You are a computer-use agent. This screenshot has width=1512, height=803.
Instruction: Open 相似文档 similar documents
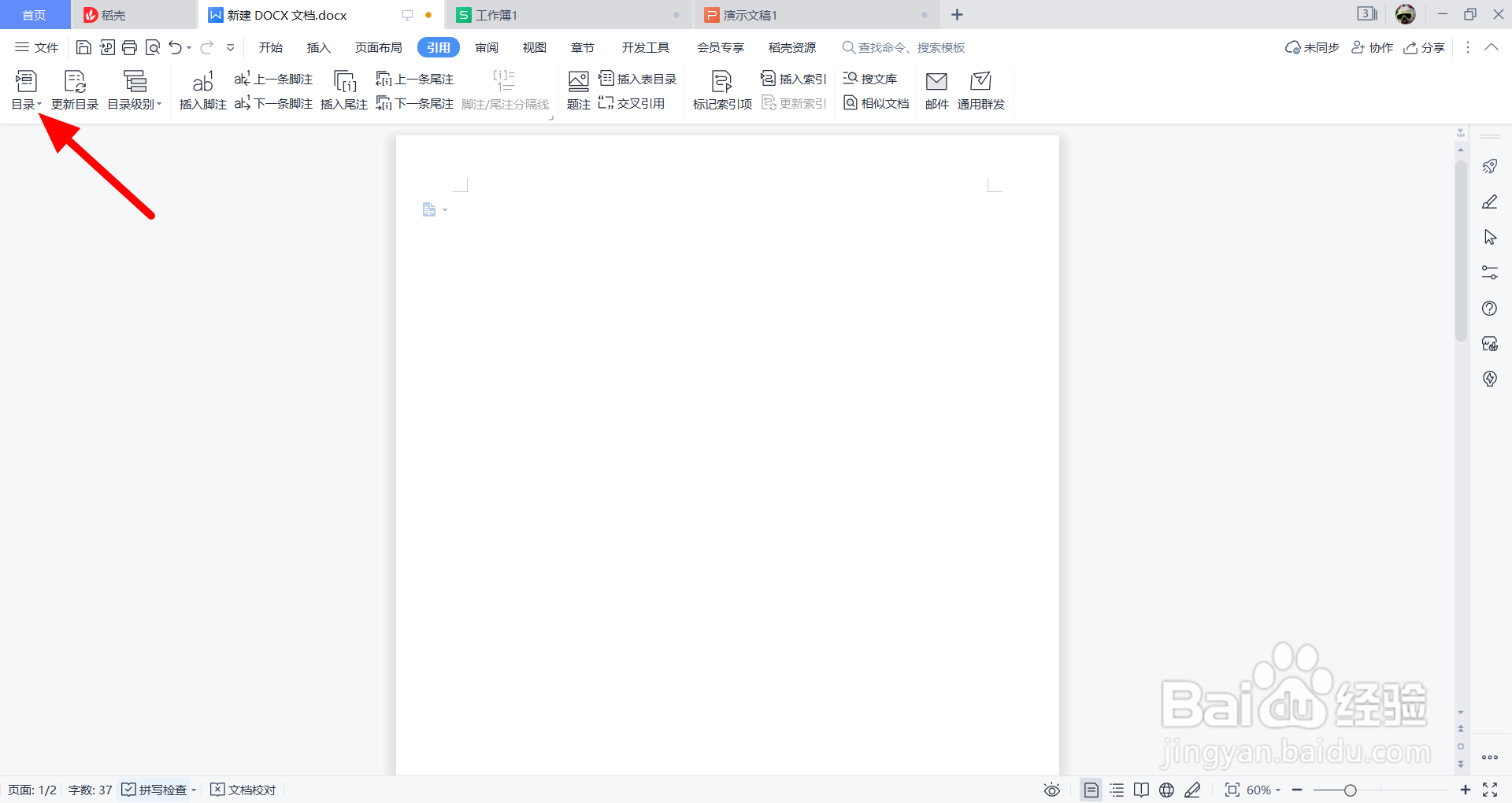876,103
